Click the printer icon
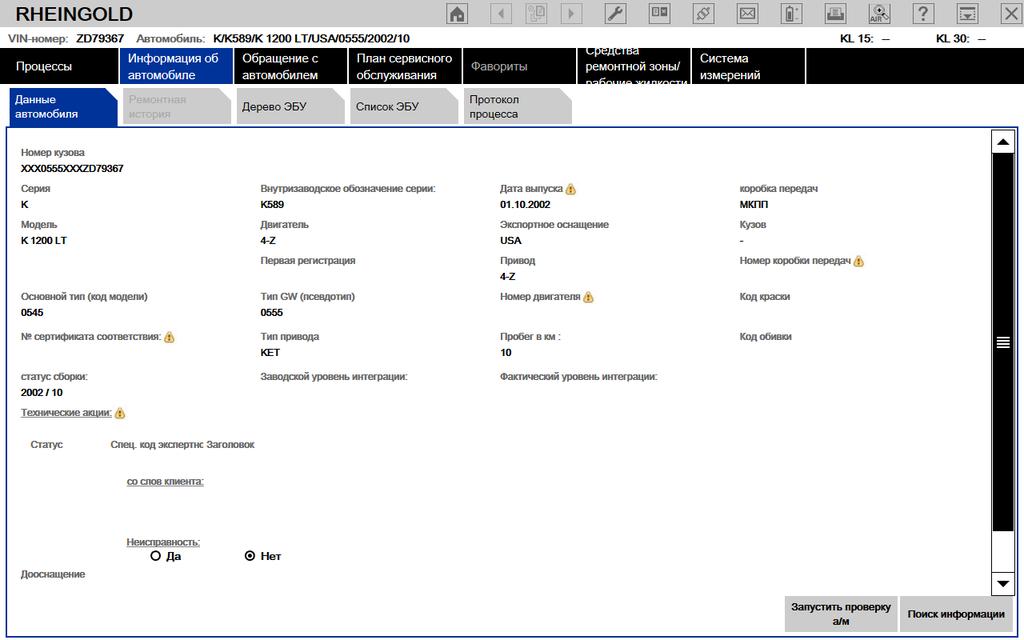The height and width of the screenshot is (640, 1024). point(835,14)
